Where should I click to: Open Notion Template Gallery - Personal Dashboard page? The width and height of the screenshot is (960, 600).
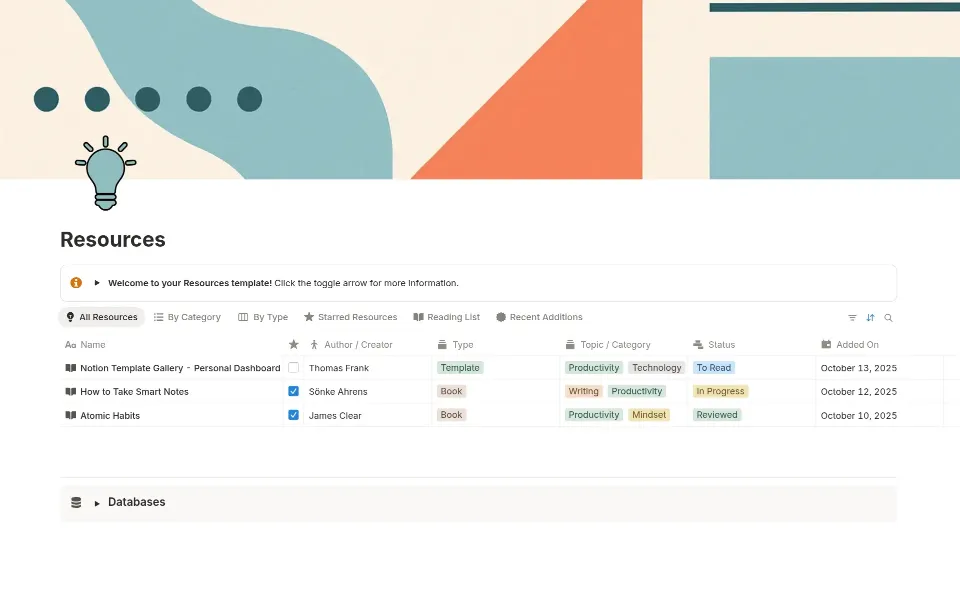coord(180,368)
